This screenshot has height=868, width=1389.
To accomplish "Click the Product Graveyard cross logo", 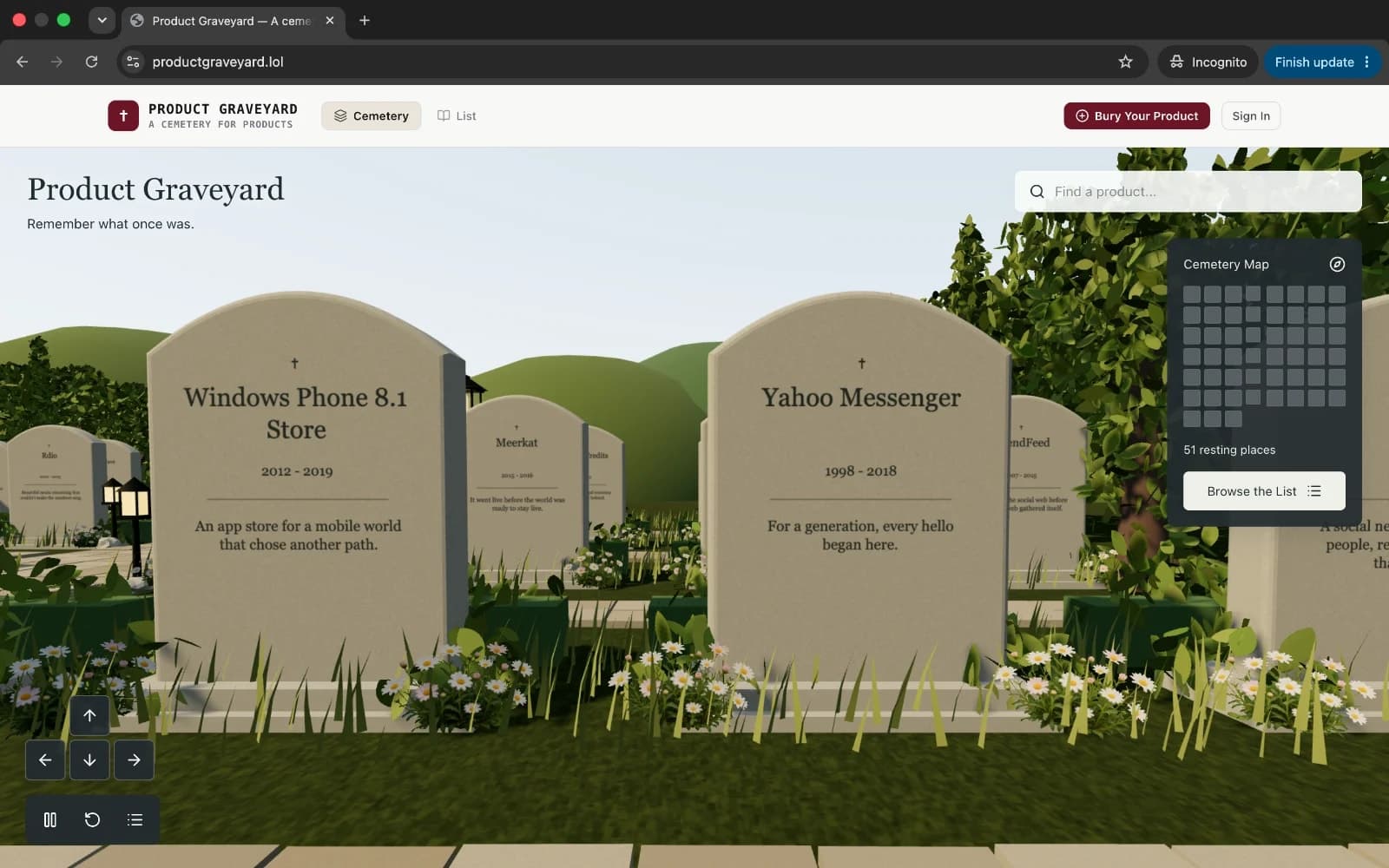I will [123, 115].
